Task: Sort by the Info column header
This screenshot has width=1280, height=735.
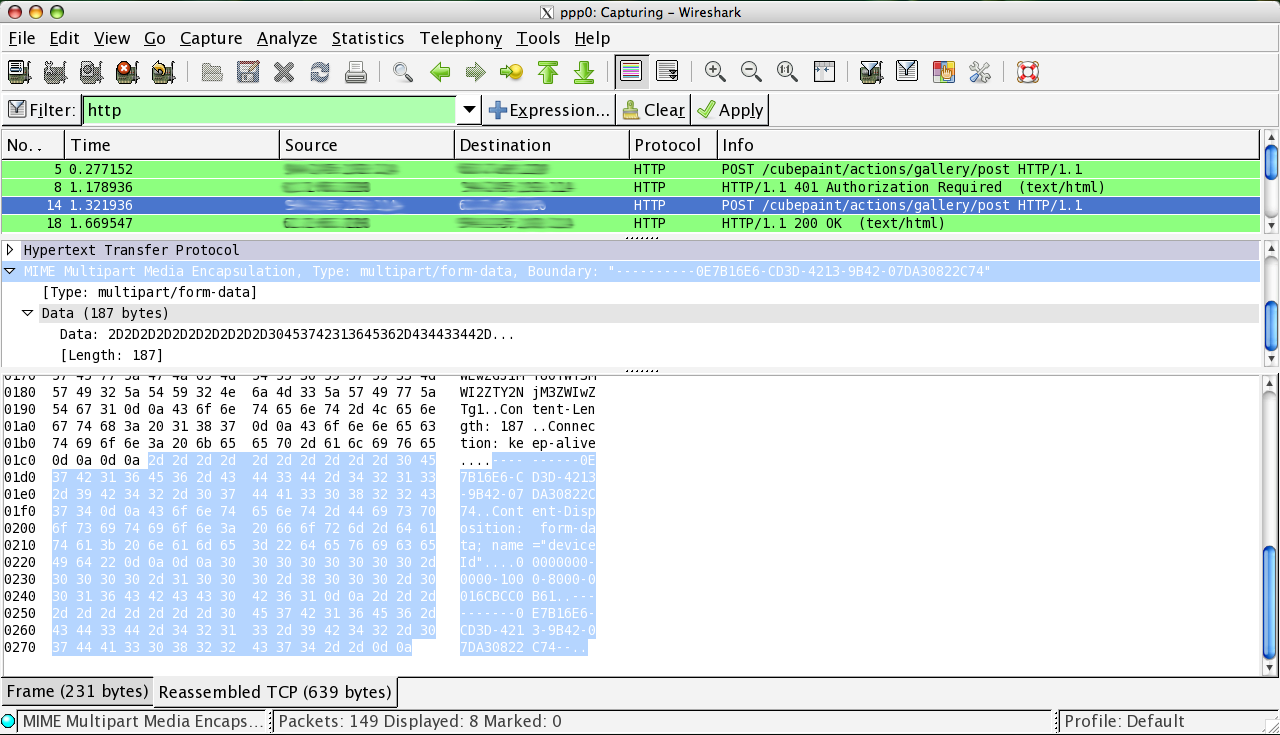Action: [x=989, y=145]
